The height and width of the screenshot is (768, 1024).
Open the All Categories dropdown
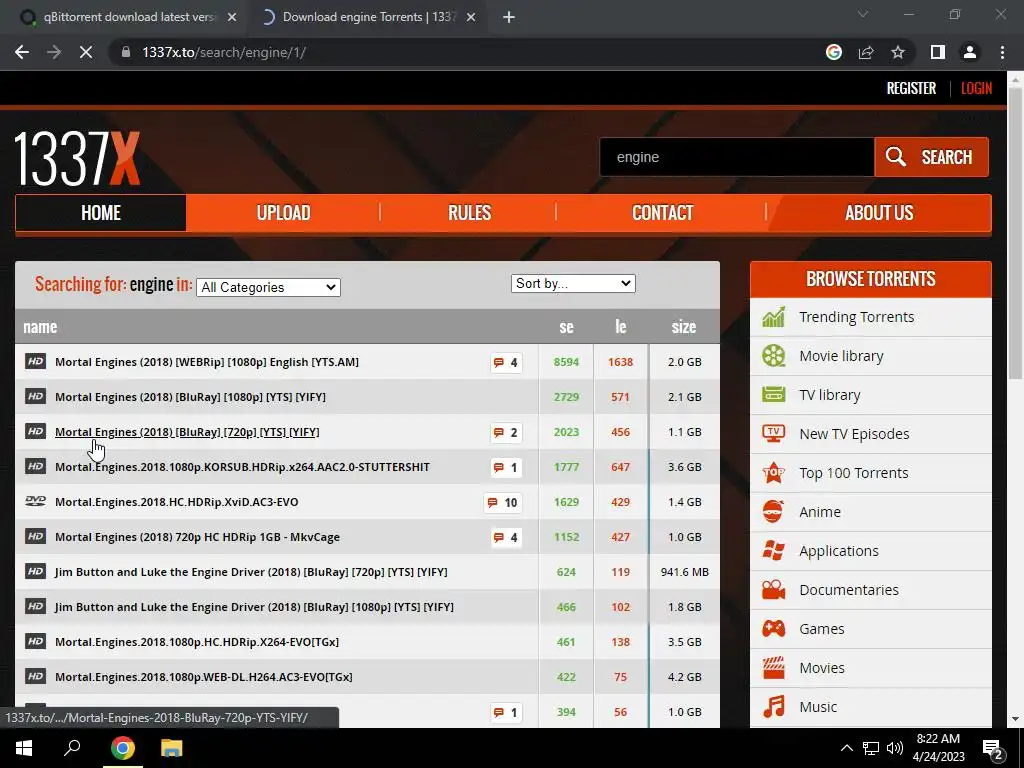coord(268,287)
